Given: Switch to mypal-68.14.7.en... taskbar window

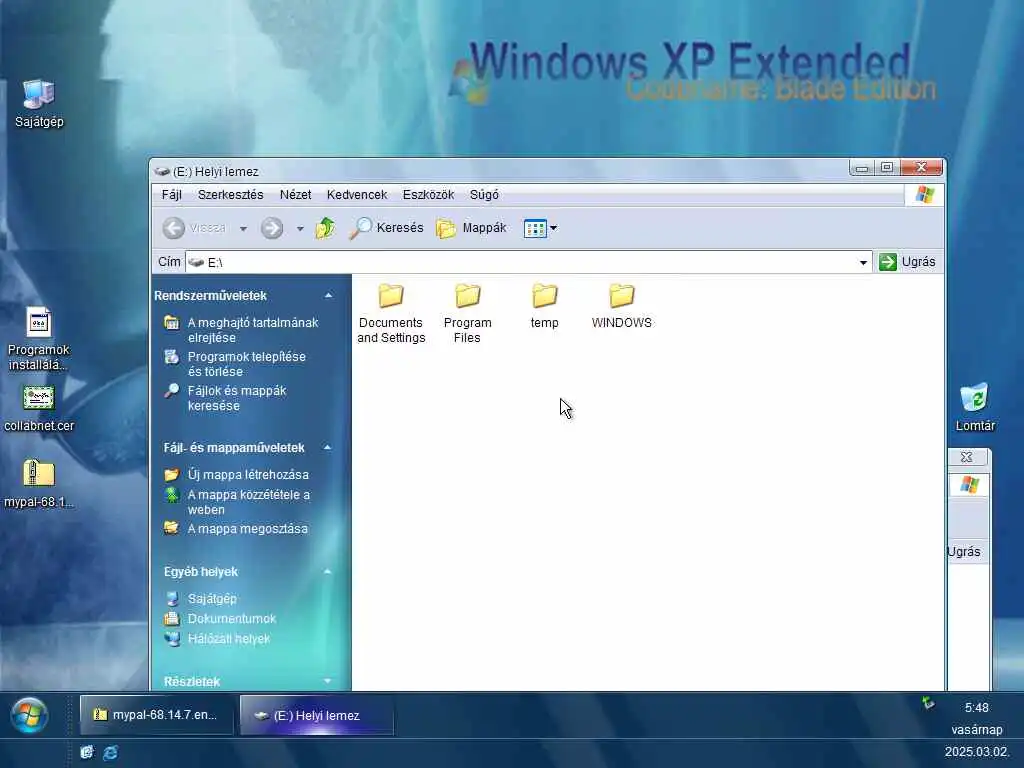Looking at the screenshot, I should coord(156,715).
